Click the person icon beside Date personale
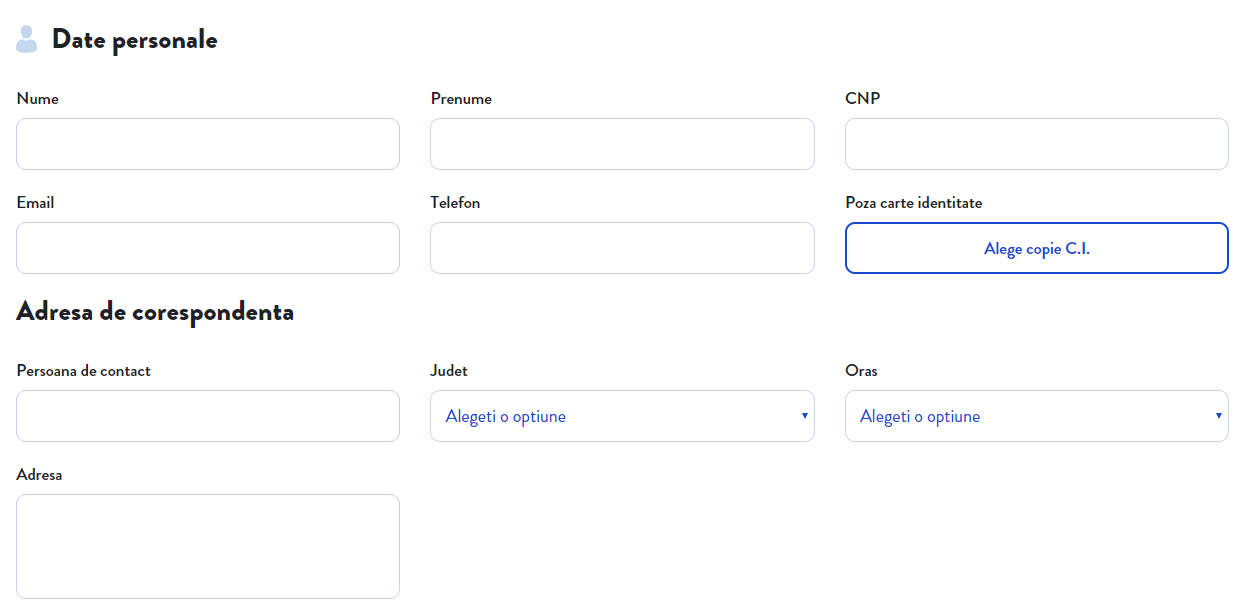Image resolution: width=1239 pixels, height=609 pixels. 27,39
